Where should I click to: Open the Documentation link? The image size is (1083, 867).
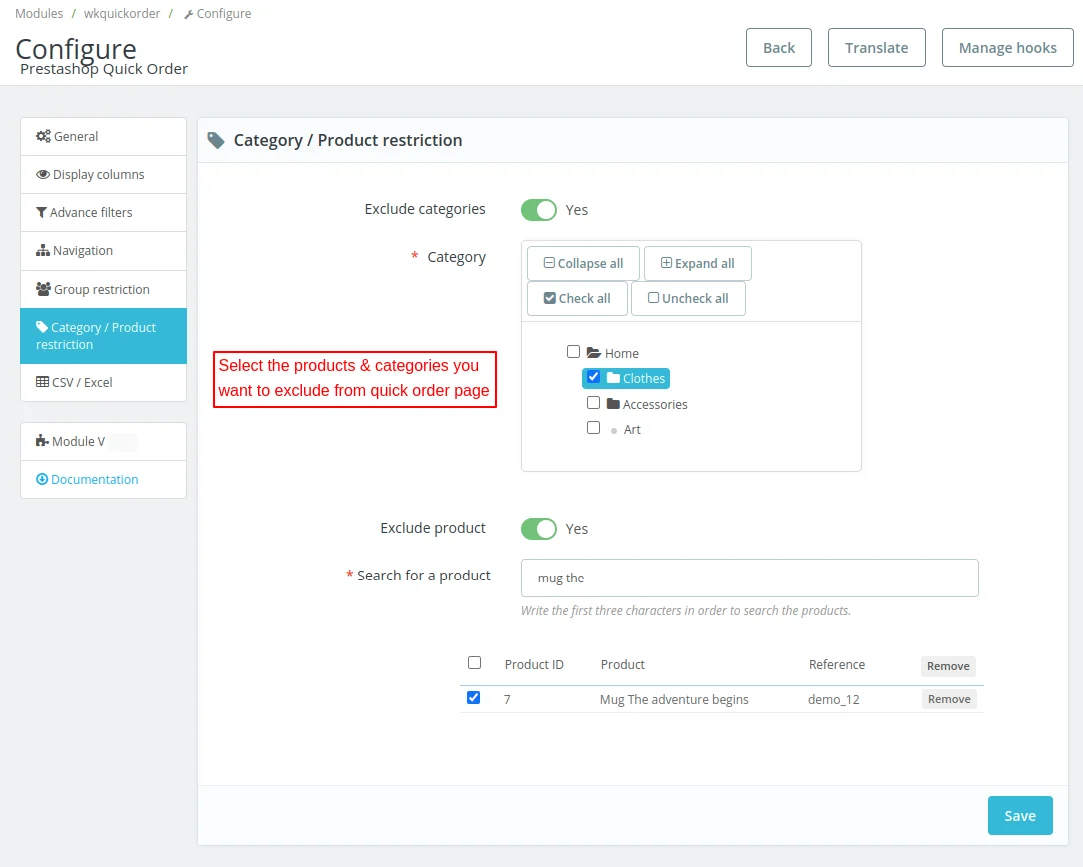click(94, 480)
